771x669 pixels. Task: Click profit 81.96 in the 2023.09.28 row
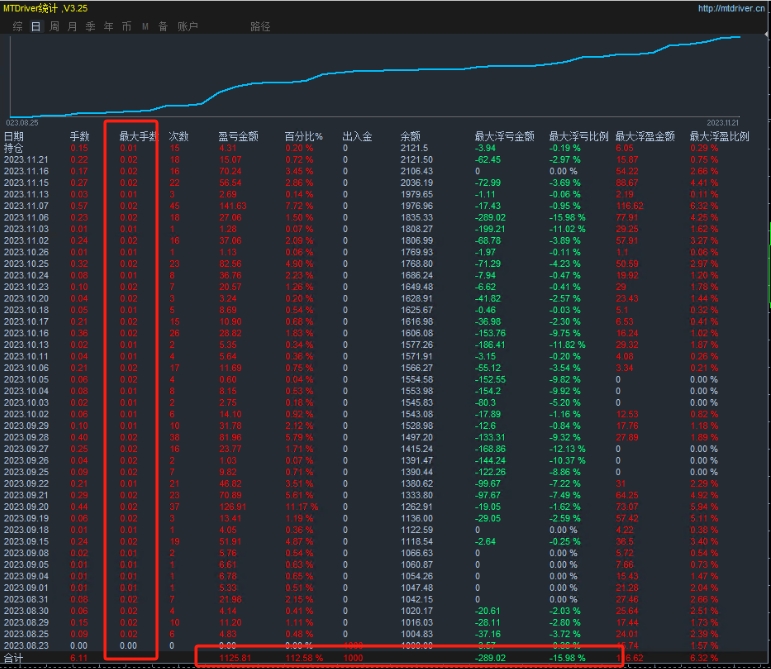231,437
